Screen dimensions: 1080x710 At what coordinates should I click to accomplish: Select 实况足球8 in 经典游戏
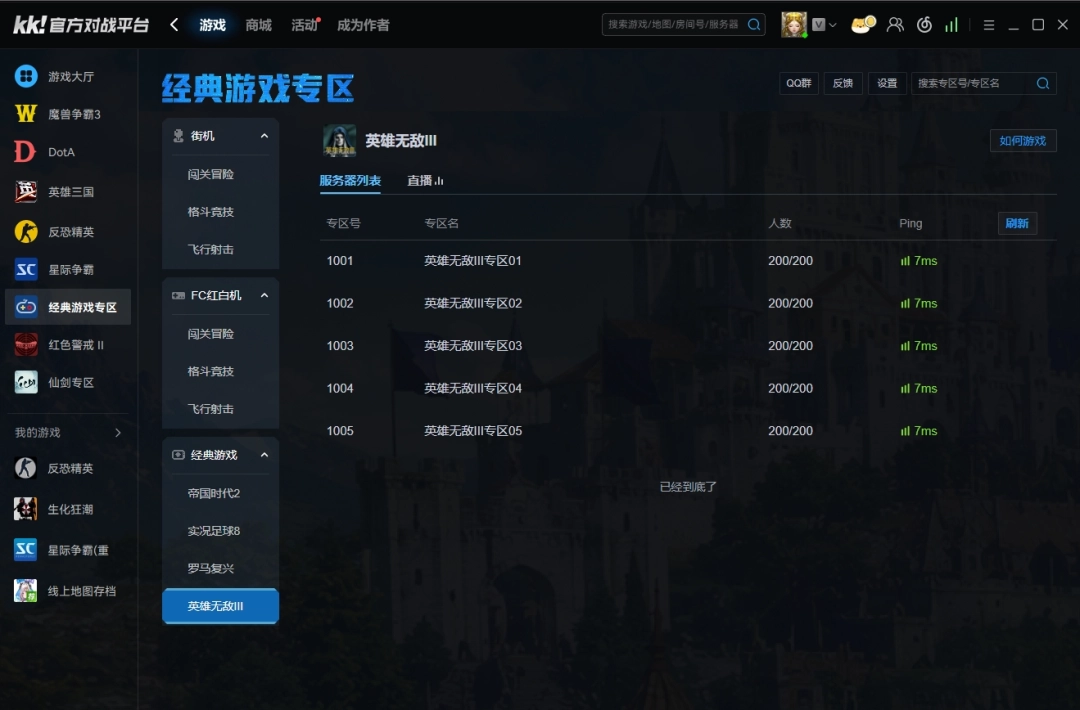click(x=214, y=531)
